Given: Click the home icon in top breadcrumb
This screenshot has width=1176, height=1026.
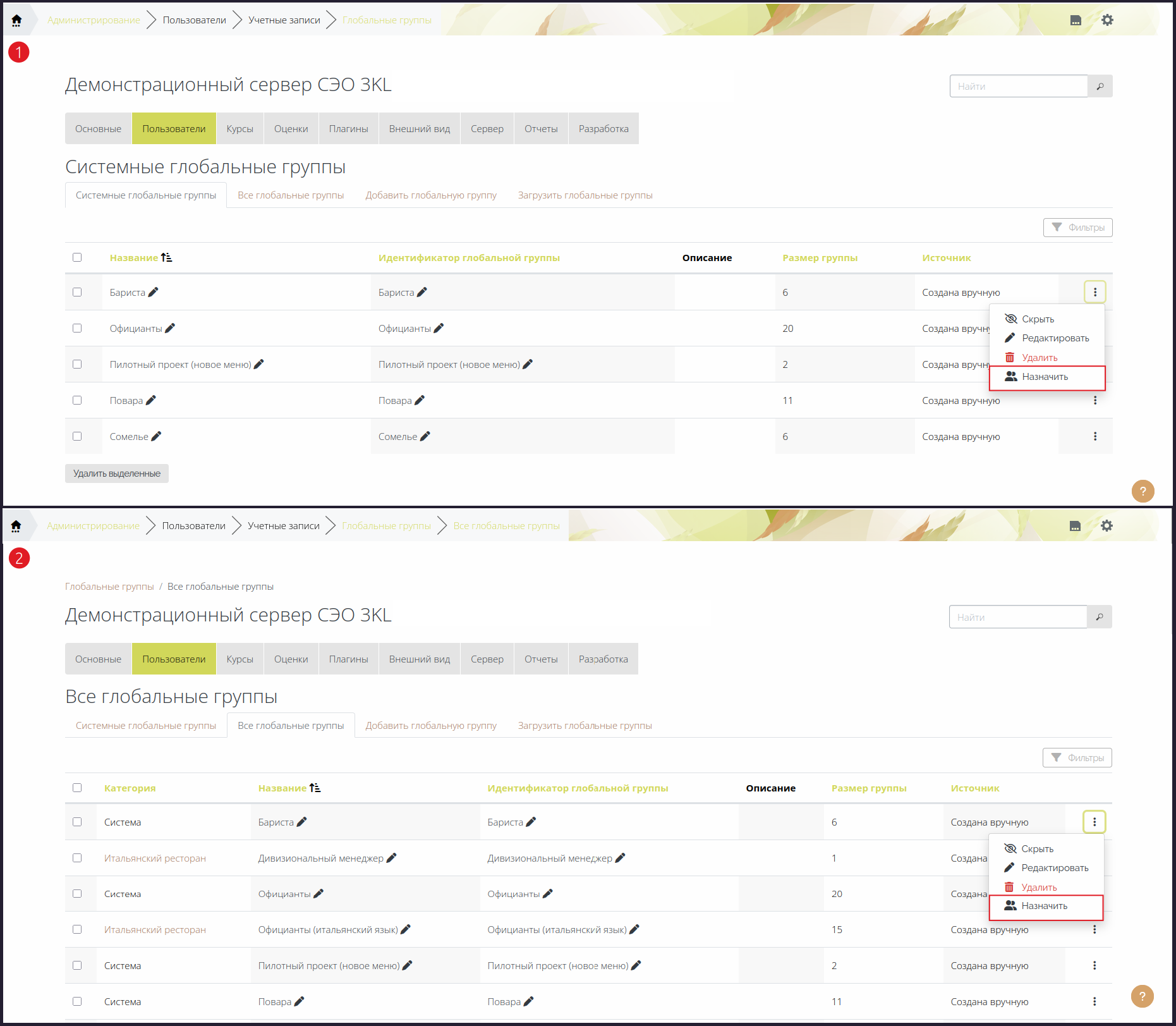Looking at the screenshot, I should (x=16, y=20).
